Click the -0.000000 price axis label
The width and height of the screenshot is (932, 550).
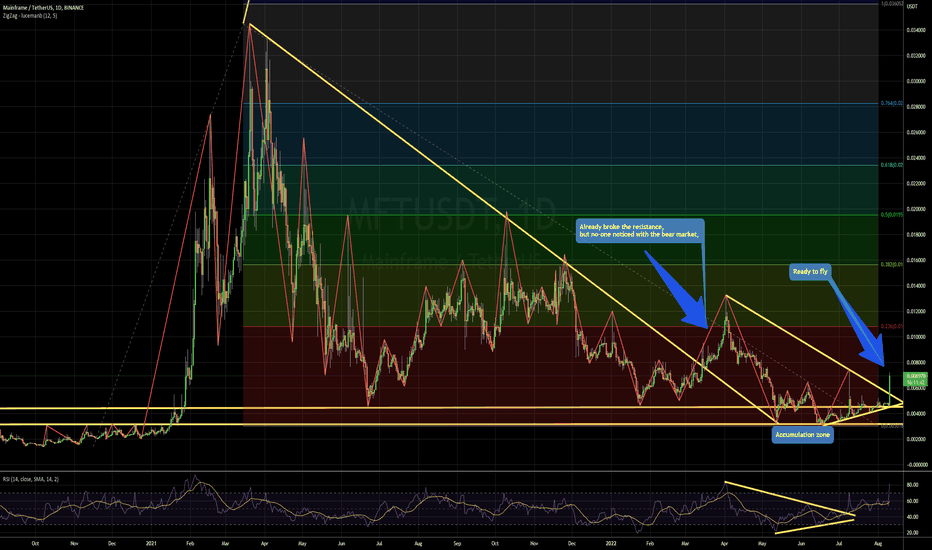(x=916, y=465)
